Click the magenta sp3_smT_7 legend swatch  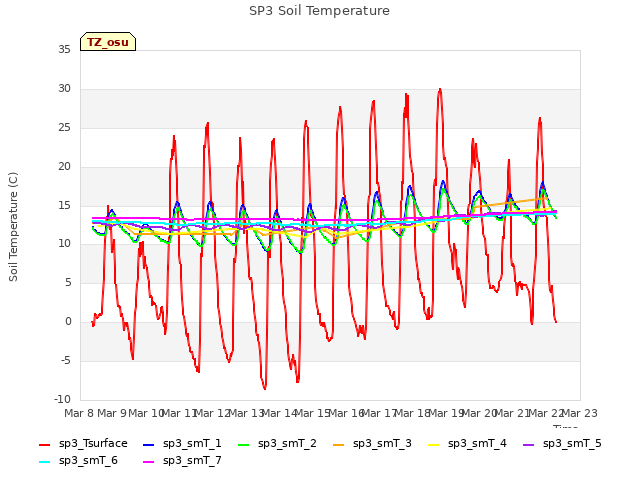tap(149, 462)
